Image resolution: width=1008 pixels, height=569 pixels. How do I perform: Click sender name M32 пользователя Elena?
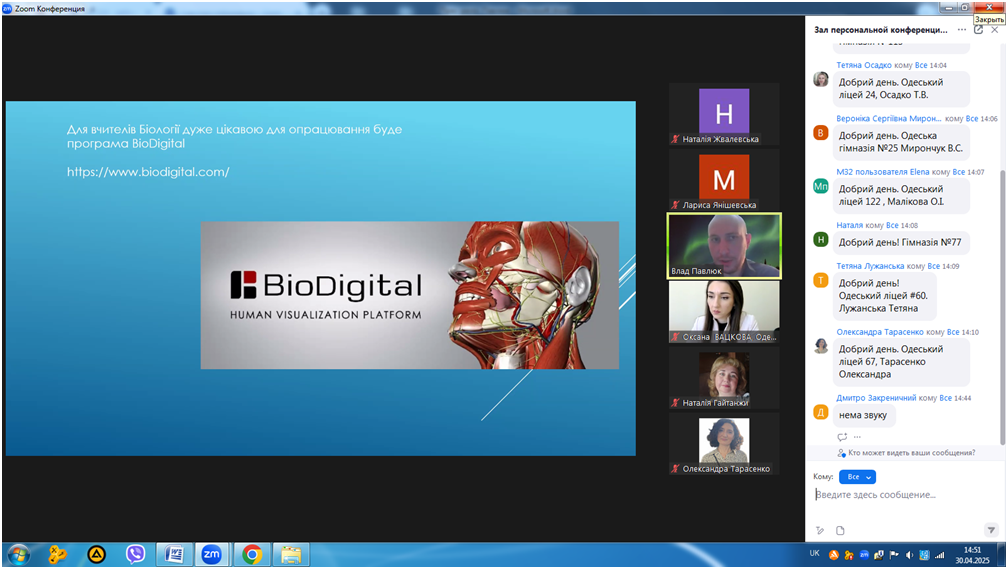883,172
